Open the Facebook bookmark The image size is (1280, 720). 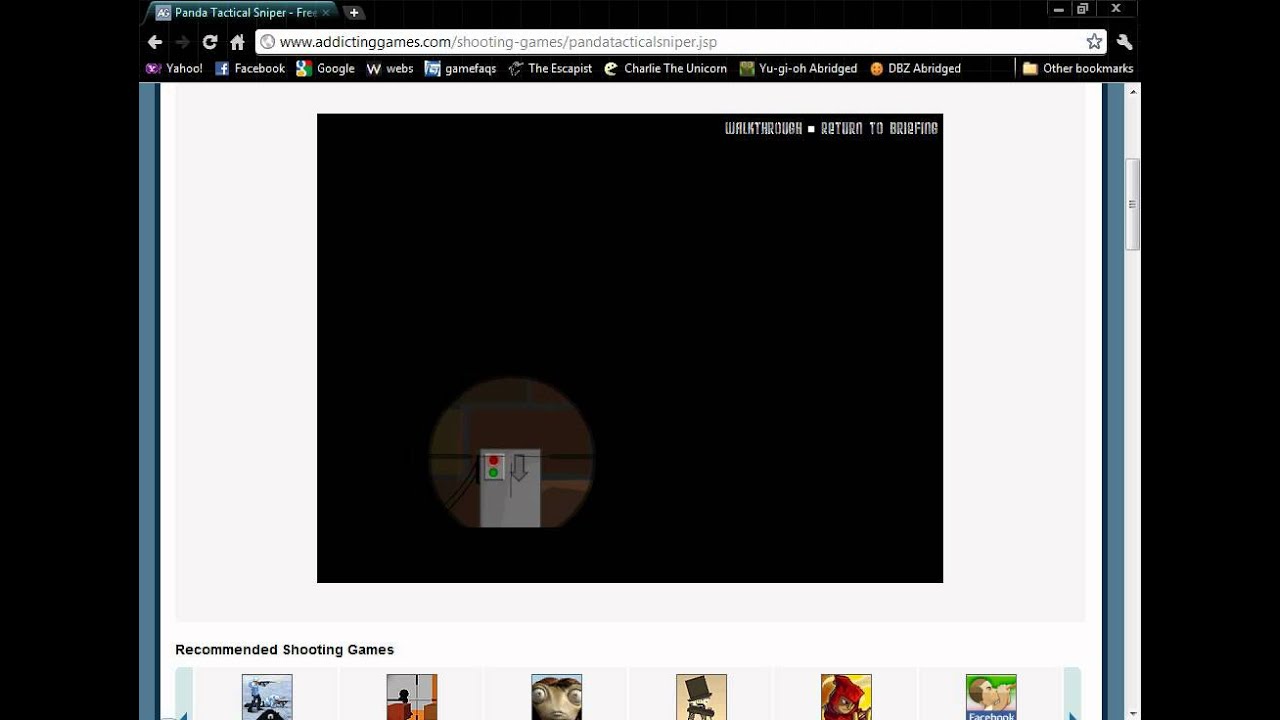[250, 69]
